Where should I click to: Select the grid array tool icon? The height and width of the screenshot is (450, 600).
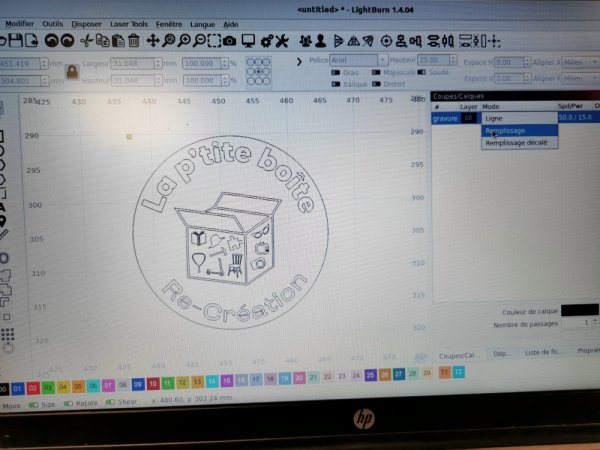6,334
